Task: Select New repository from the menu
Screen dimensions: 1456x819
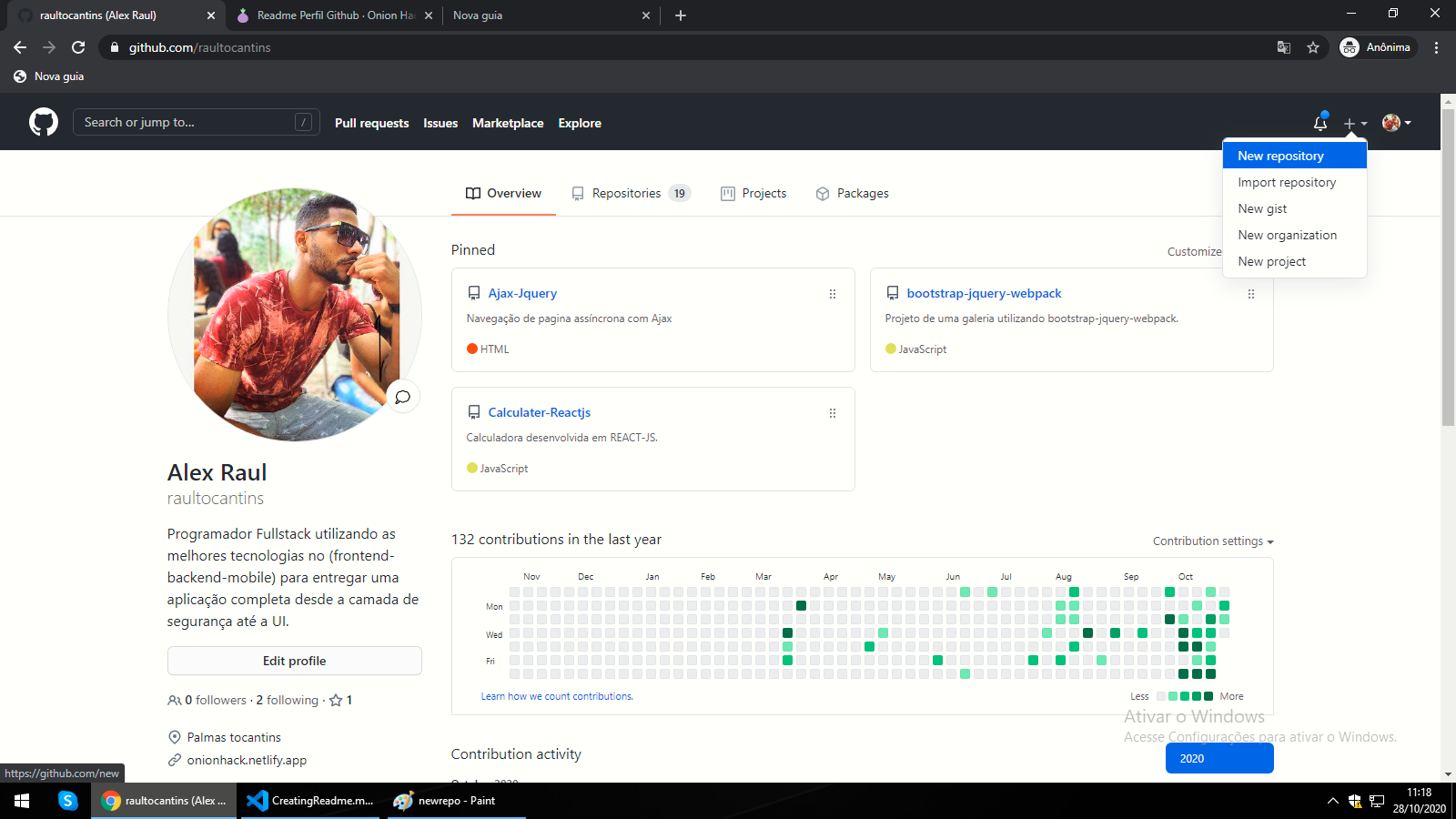Action: point(1280,156)
